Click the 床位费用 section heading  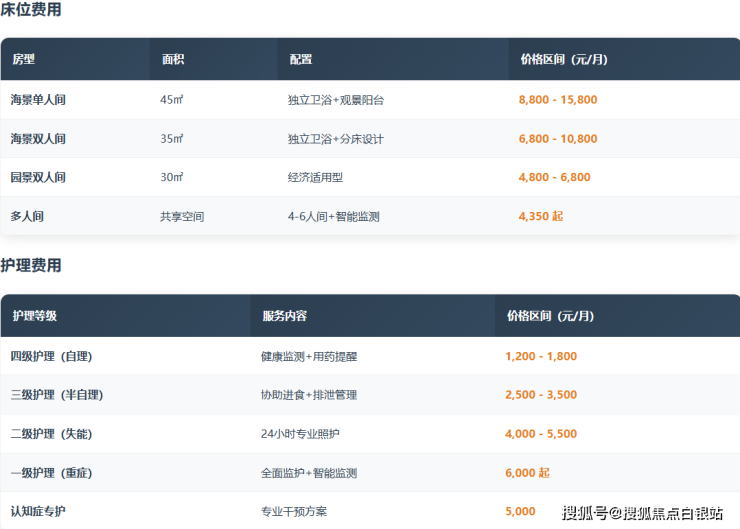[31, 10]
